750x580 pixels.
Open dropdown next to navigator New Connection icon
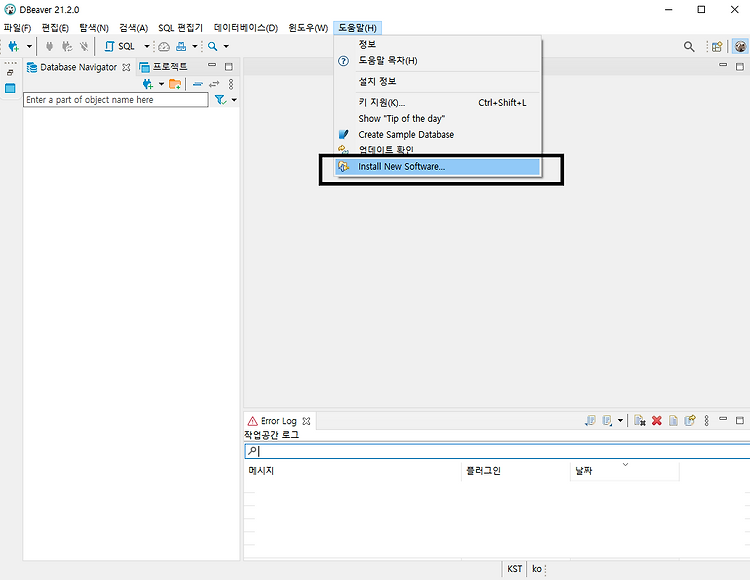click(161, 84)
